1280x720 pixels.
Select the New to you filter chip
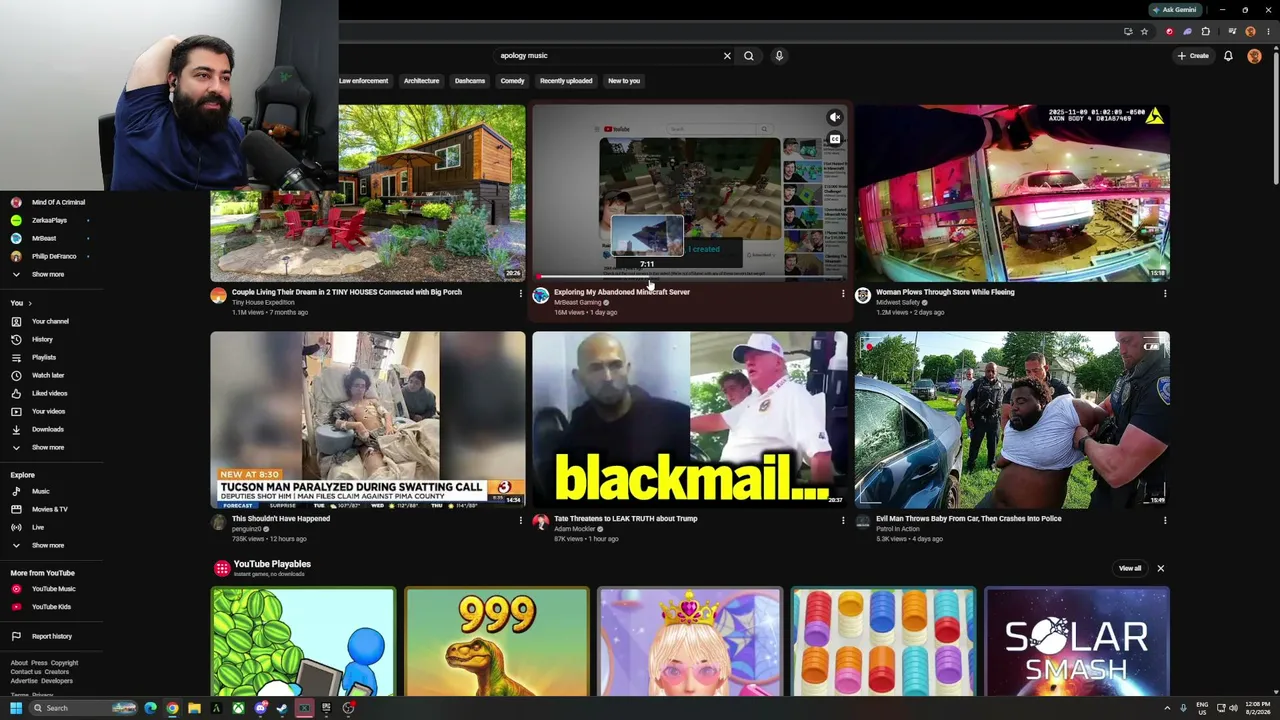[x=624, y=81]
